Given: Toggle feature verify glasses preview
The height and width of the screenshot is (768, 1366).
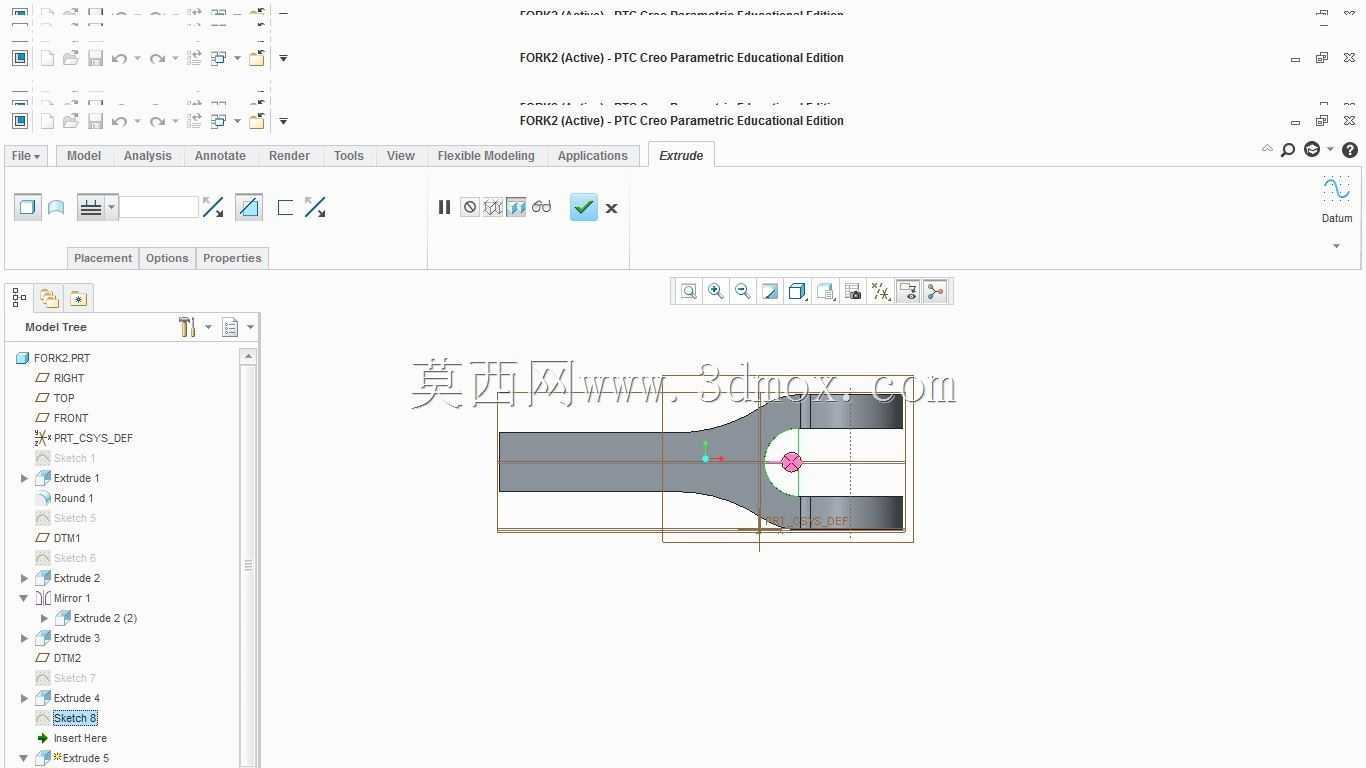Looking at the screenshot, I should click(542, 207).
